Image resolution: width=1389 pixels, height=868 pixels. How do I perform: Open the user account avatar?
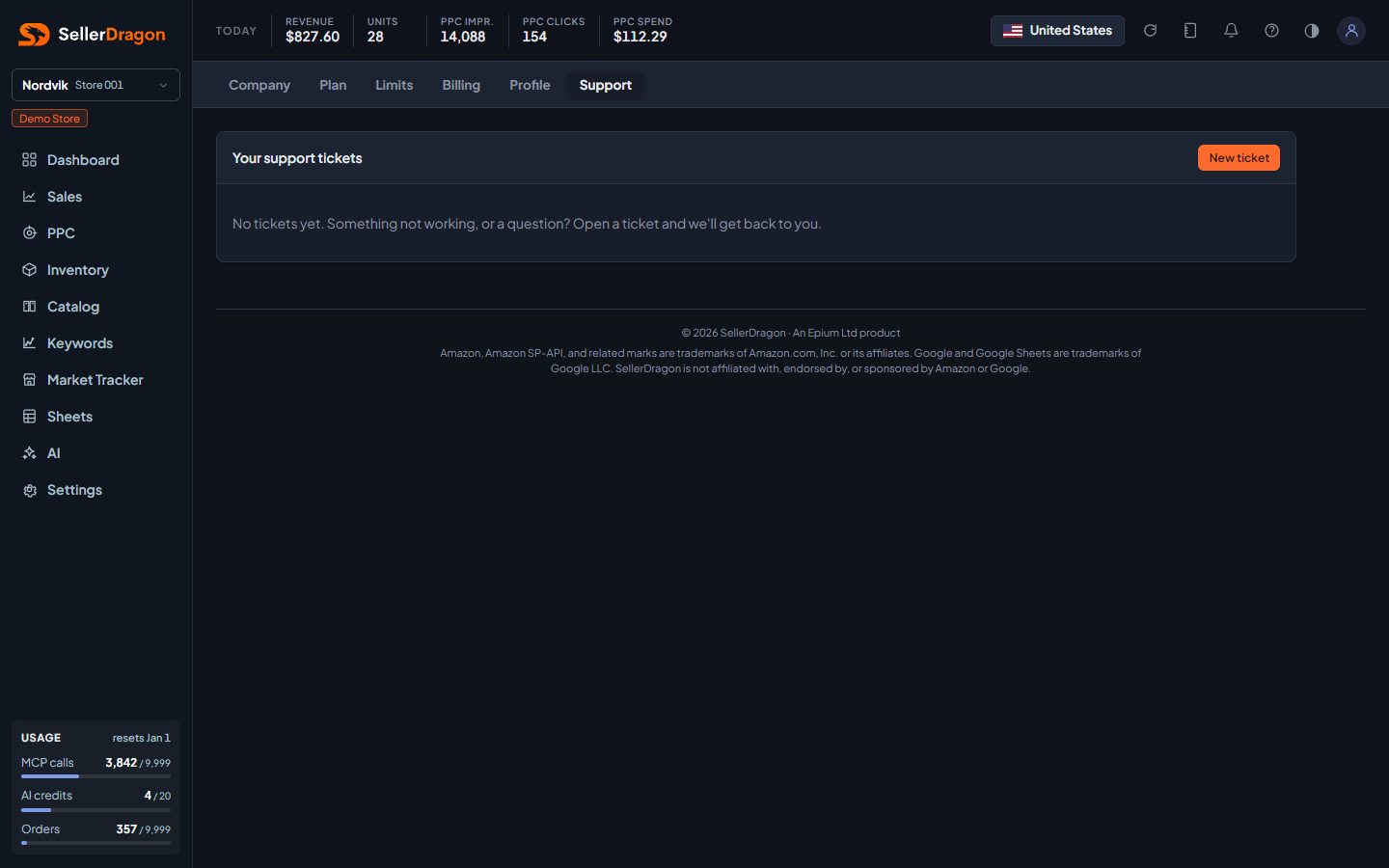[1351, 31]
